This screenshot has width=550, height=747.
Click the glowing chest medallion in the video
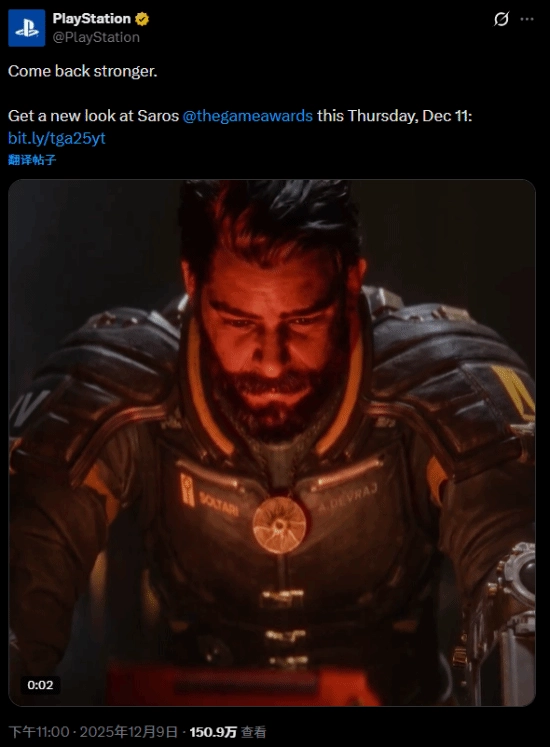[x=279, y=525]
